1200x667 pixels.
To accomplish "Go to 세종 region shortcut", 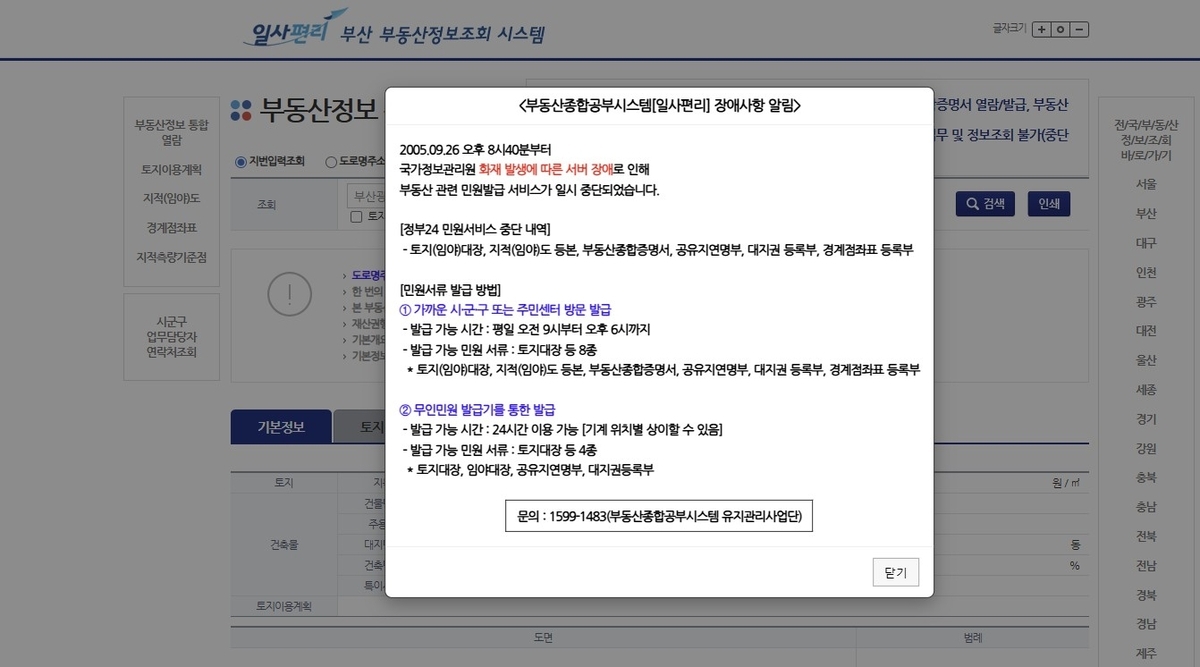I will [1146, 390].
